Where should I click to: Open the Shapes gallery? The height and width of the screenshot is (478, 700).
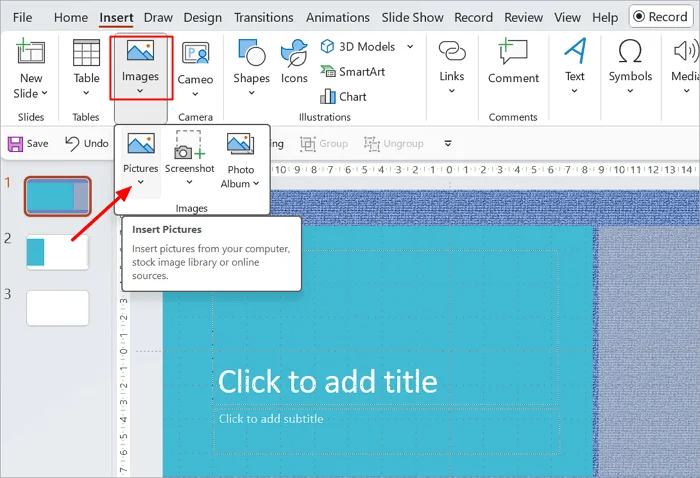tap(251, 67)
